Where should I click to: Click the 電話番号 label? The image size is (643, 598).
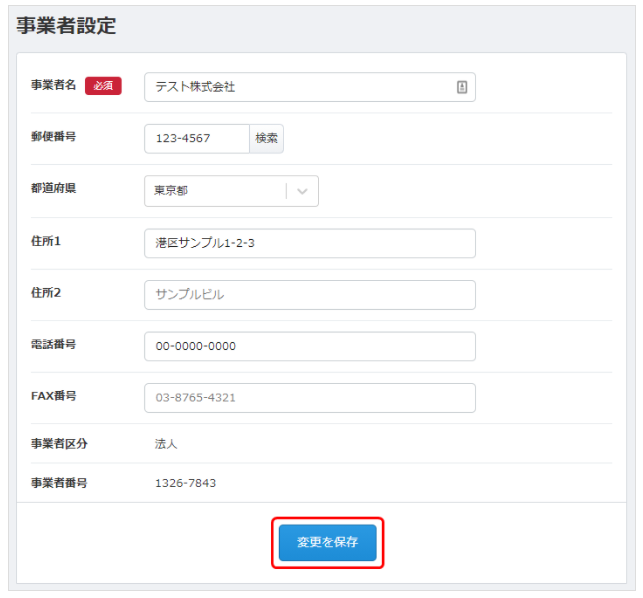coord(53,344)
